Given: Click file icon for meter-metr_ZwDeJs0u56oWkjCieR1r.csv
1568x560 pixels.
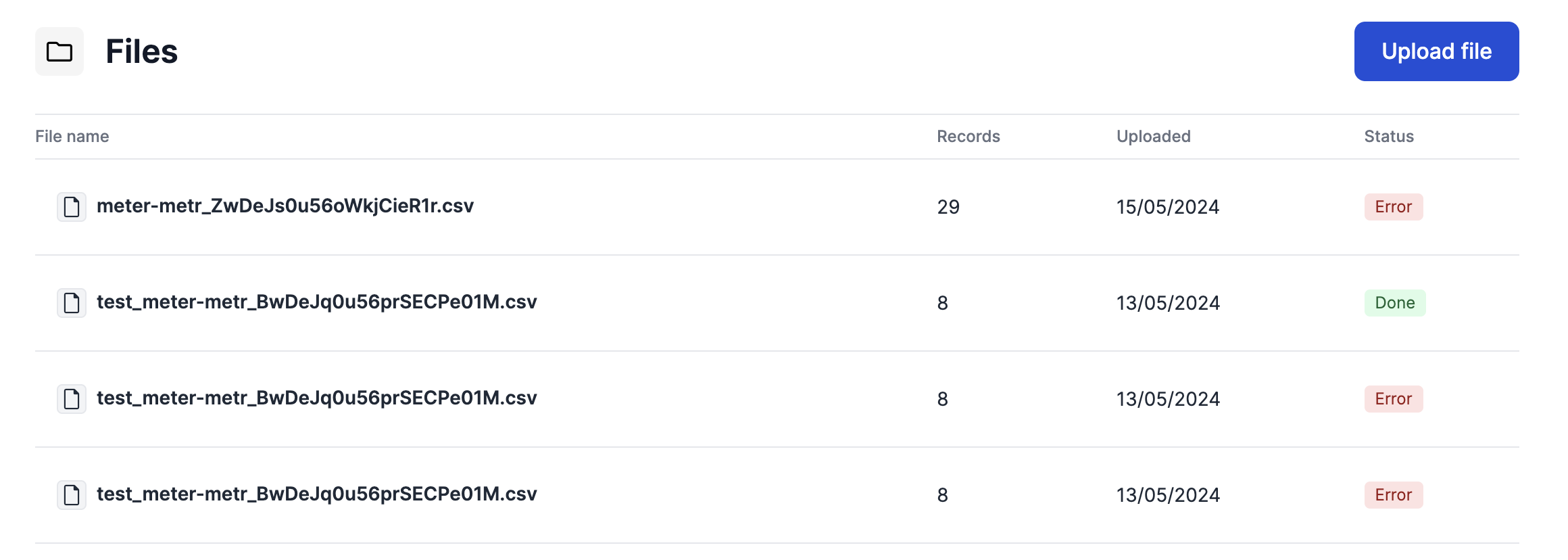Looking at the screenshot, I should (72, 207).
